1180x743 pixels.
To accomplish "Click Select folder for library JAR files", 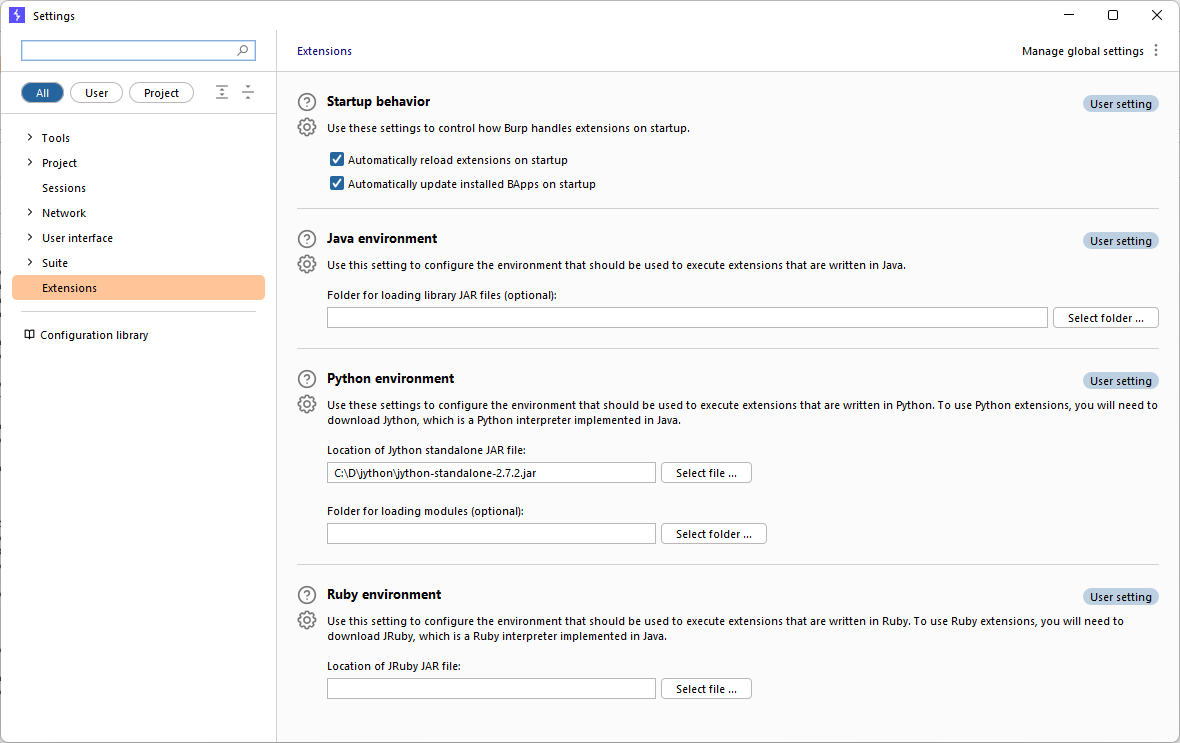I will coord(1105,318).
